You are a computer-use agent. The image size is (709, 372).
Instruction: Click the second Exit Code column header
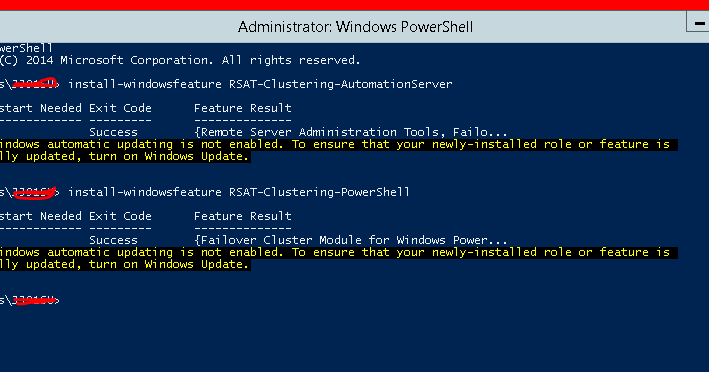point(120,217)
